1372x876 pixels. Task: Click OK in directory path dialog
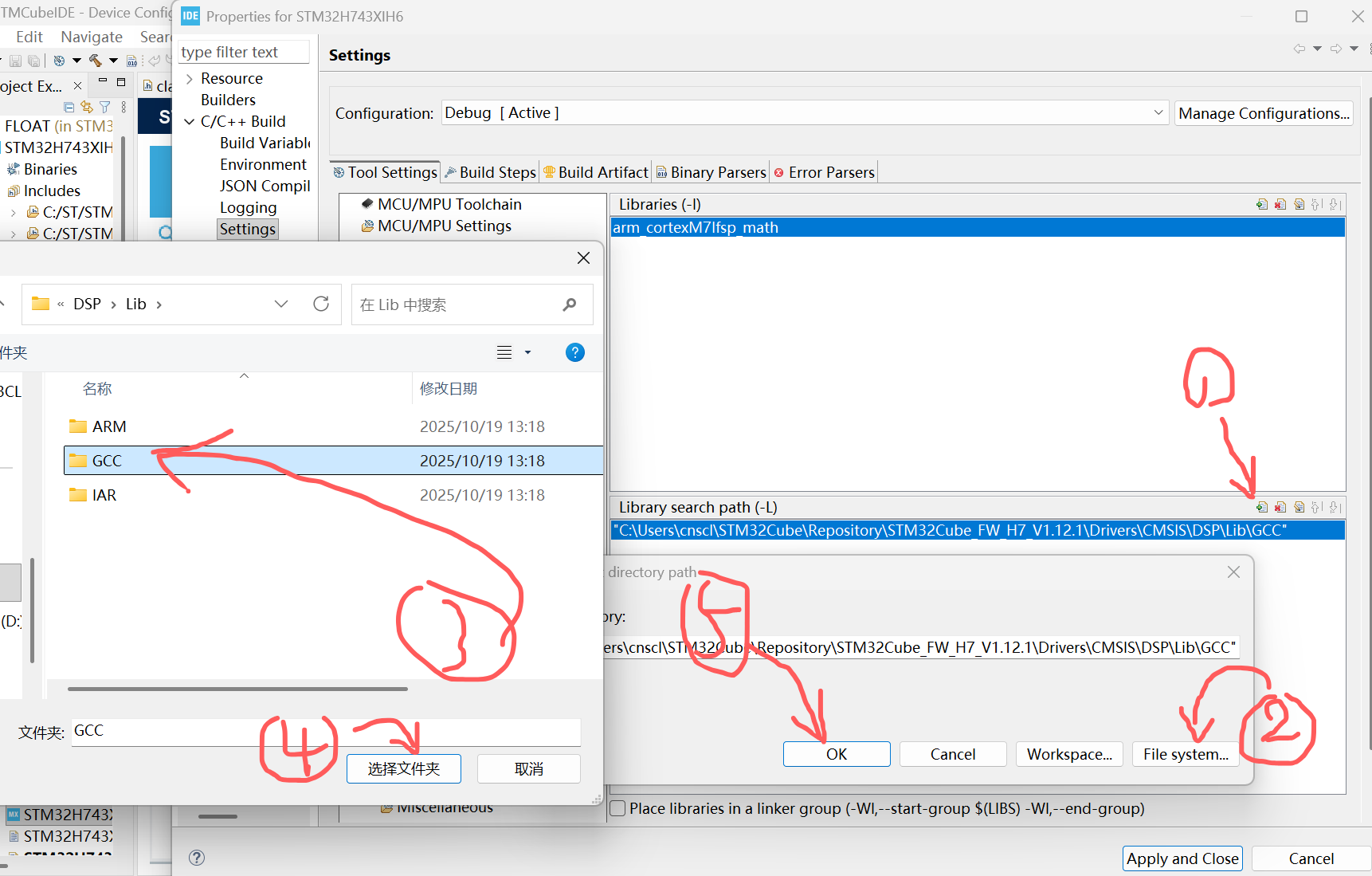click(837, 754)
